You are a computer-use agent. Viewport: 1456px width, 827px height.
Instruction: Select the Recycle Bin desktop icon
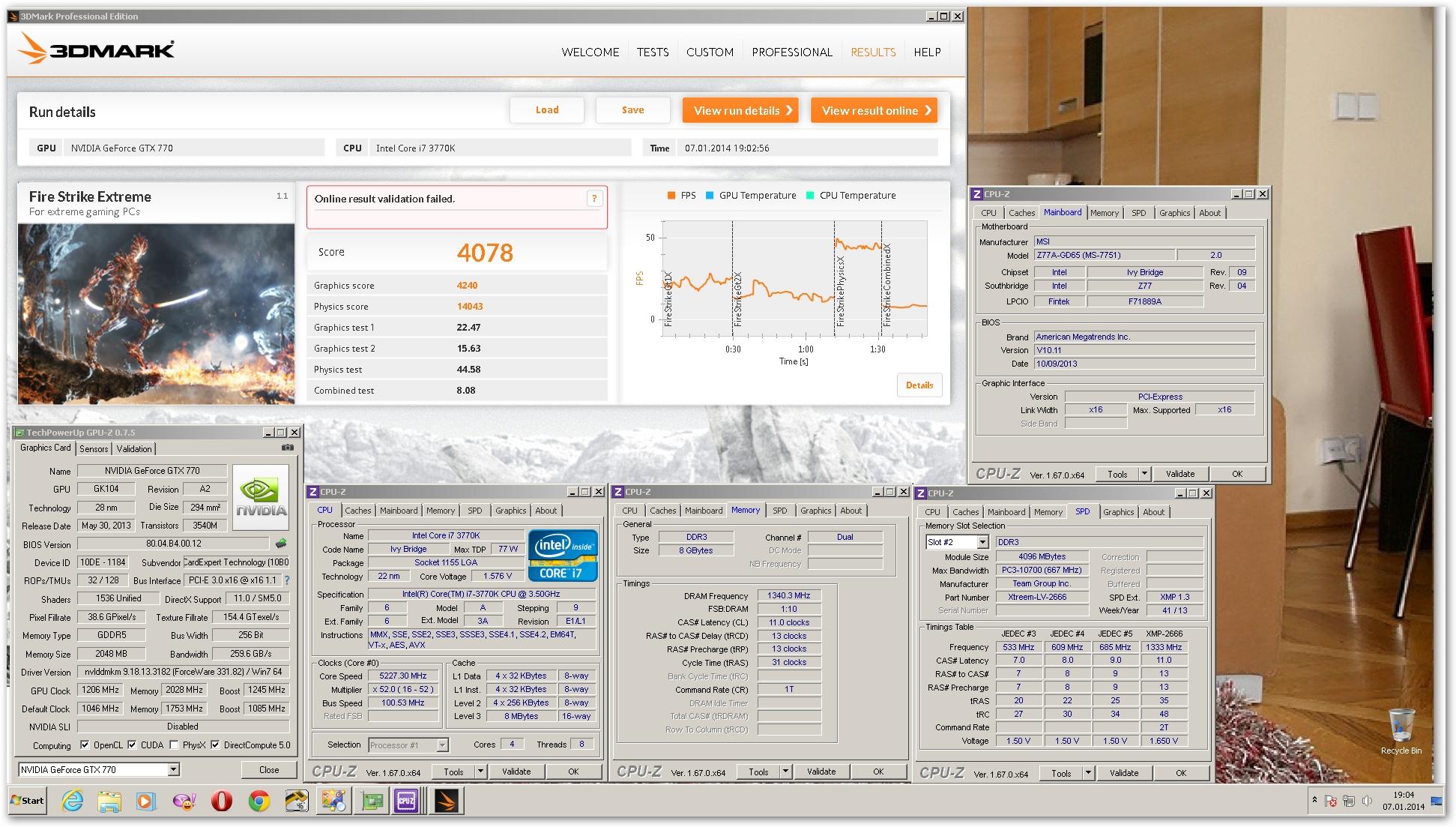click(1401, 730)
